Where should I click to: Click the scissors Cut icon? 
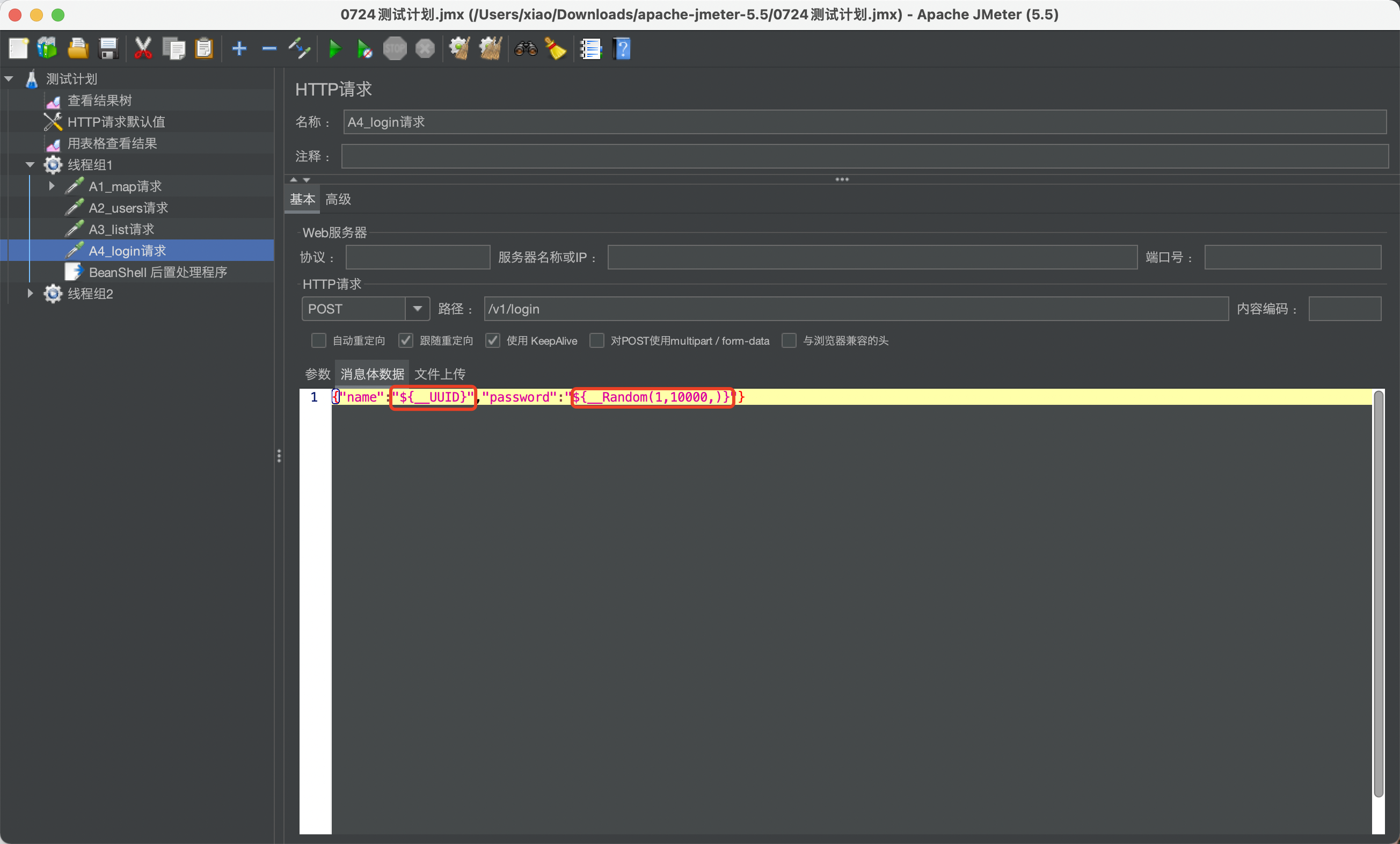[x=143, y=49]
